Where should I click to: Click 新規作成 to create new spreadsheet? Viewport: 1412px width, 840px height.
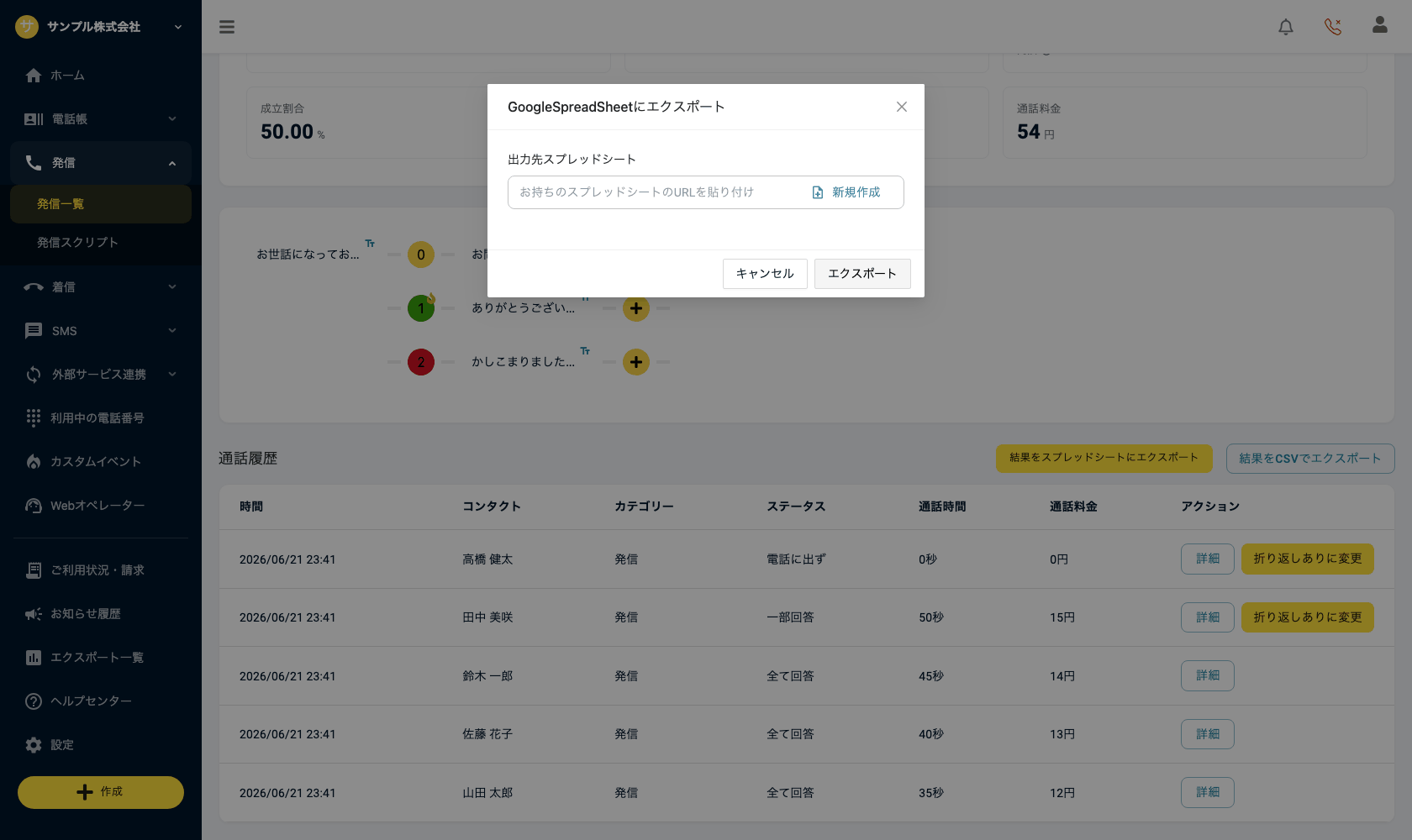(x=846, y=192)
